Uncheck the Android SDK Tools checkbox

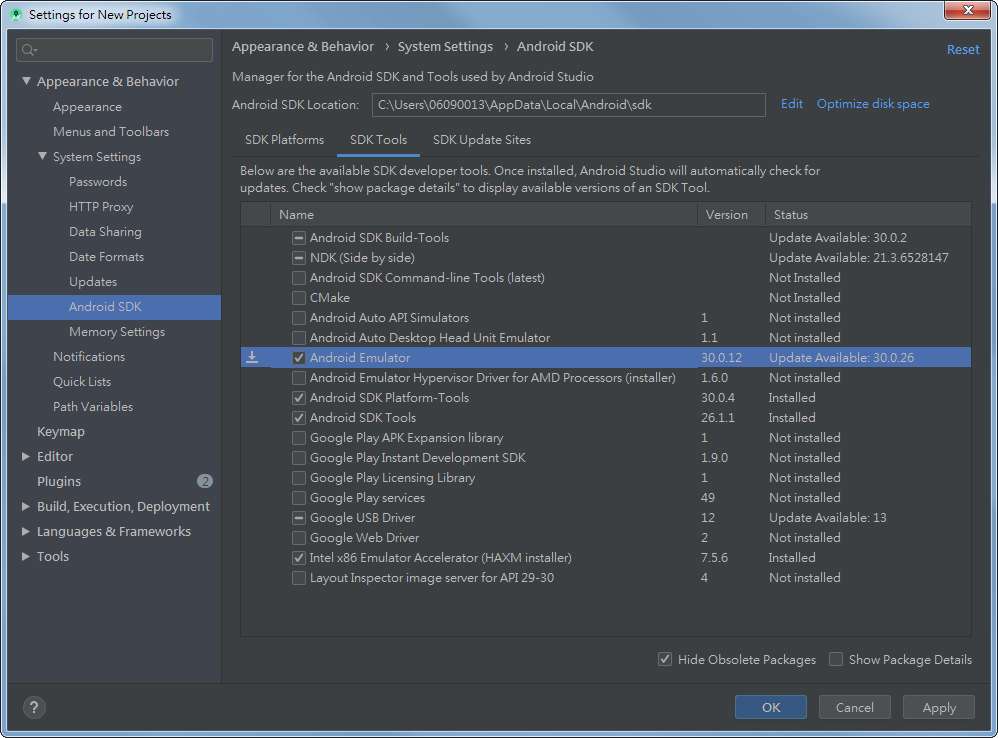(299, 417)
